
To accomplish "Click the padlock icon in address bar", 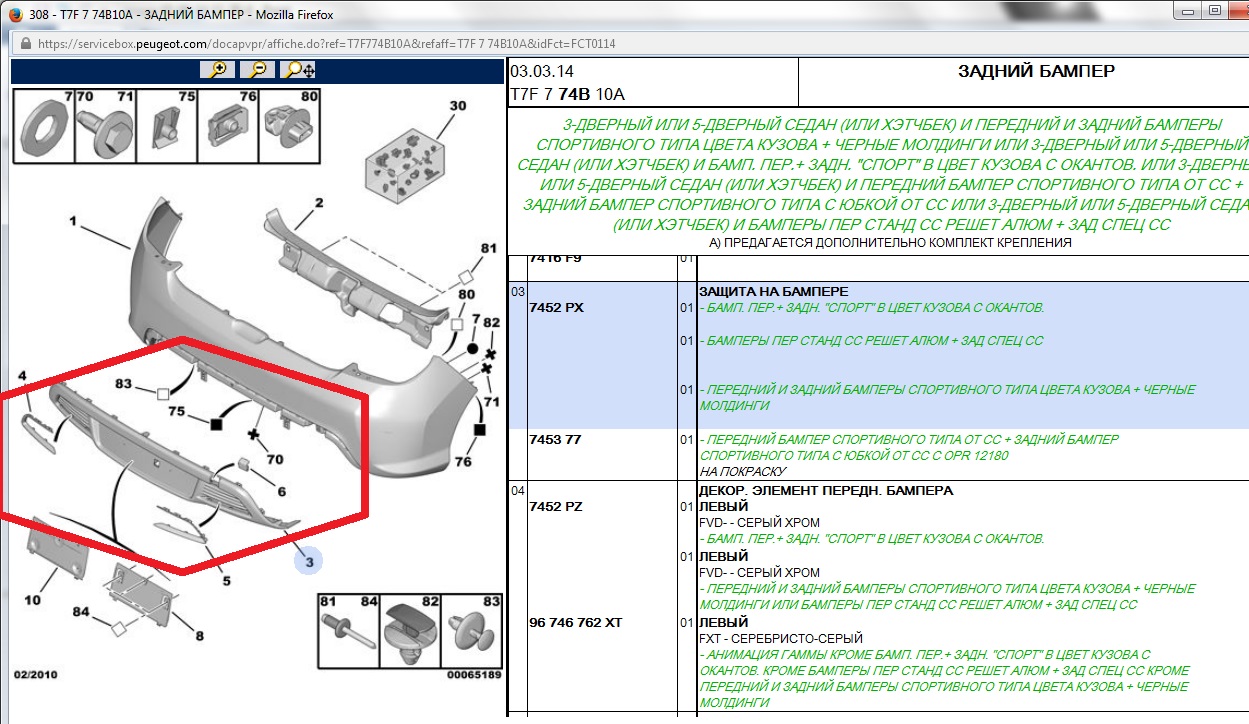I will [x=23, y=44].
